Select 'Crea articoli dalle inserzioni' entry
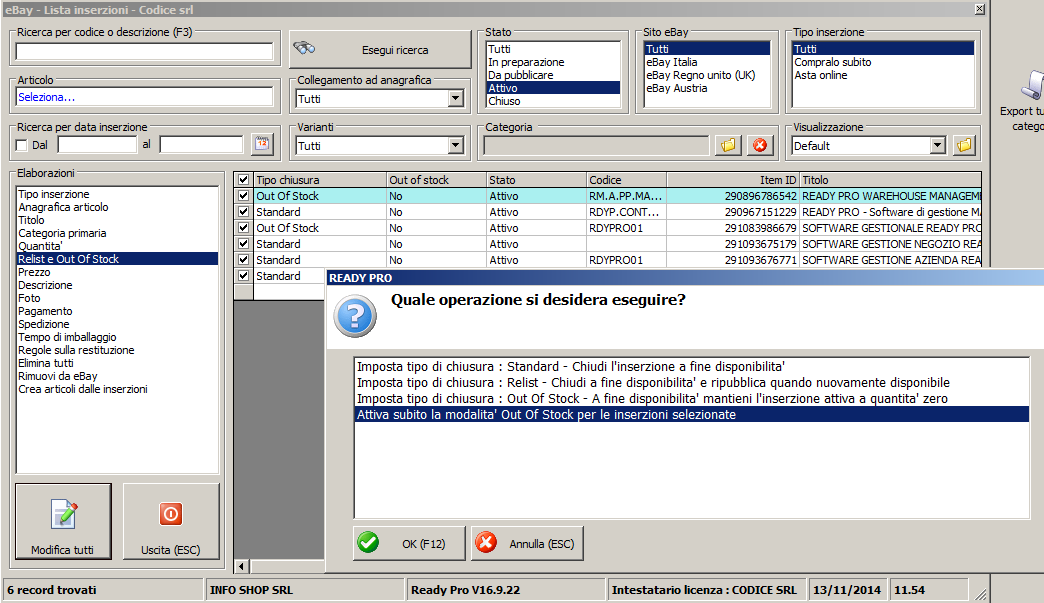1044x603 pixels. [x=83, y=389]
